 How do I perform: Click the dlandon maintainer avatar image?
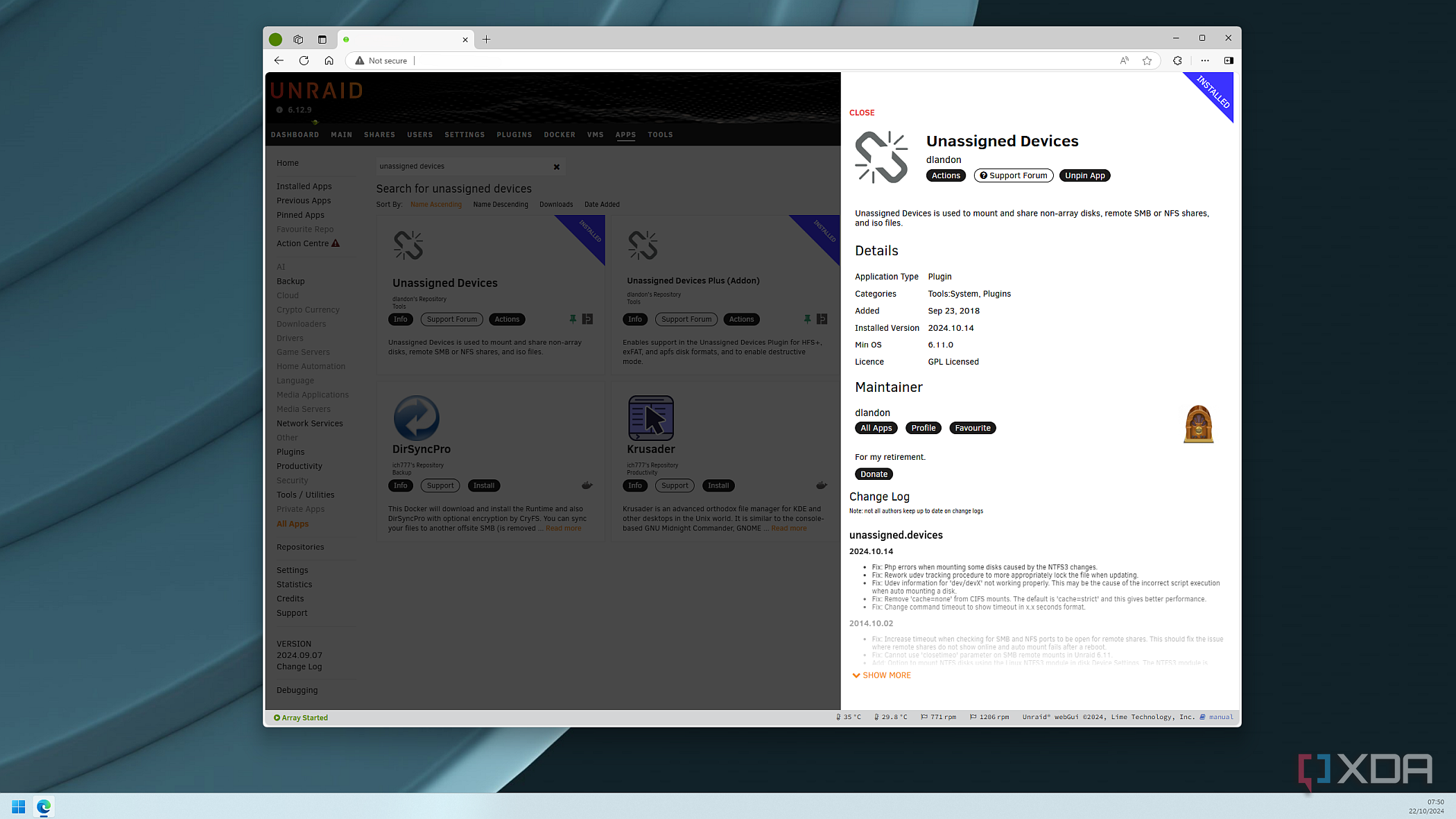[1198, 424]
